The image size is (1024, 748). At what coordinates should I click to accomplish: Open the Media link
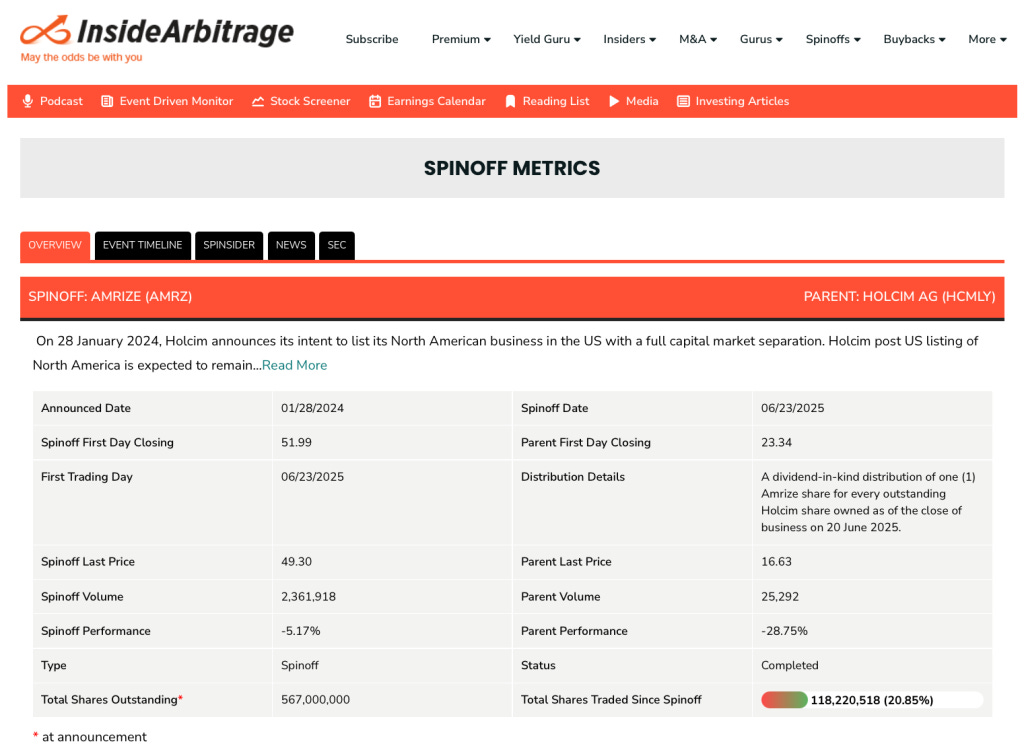pos(642,101)
